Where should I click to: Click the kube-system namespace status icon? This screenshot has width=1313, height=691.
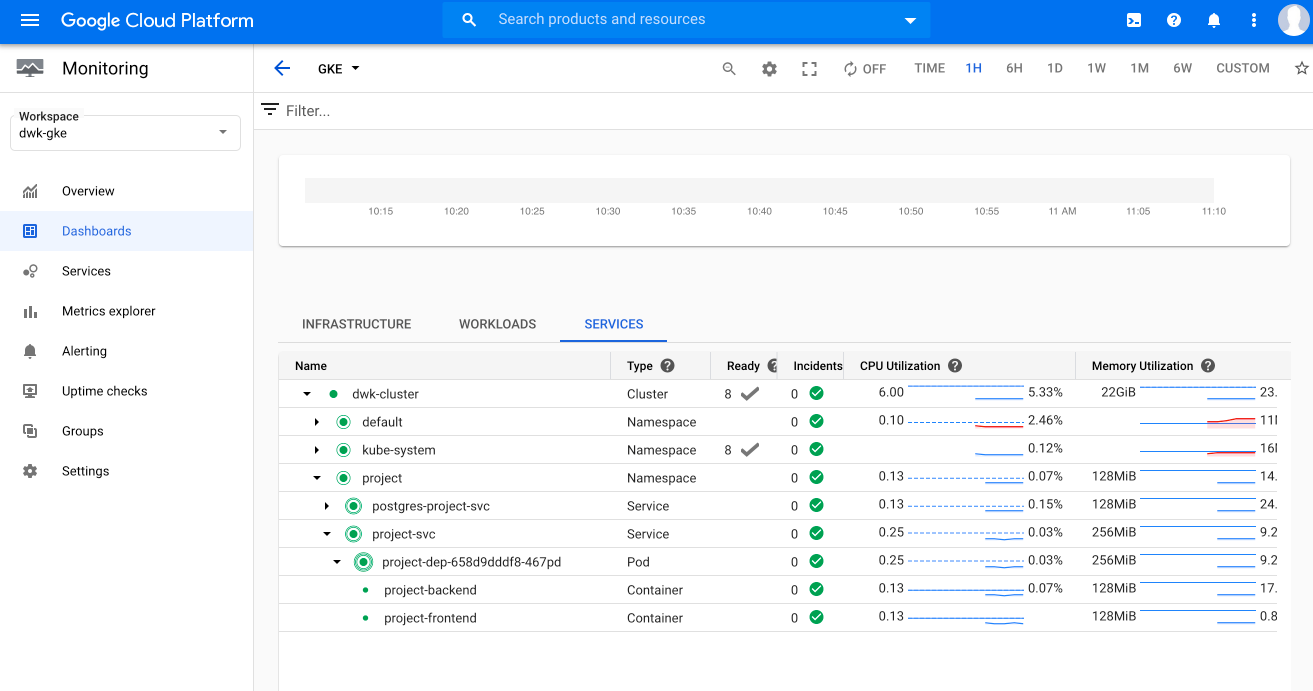(x=343, y=450)
